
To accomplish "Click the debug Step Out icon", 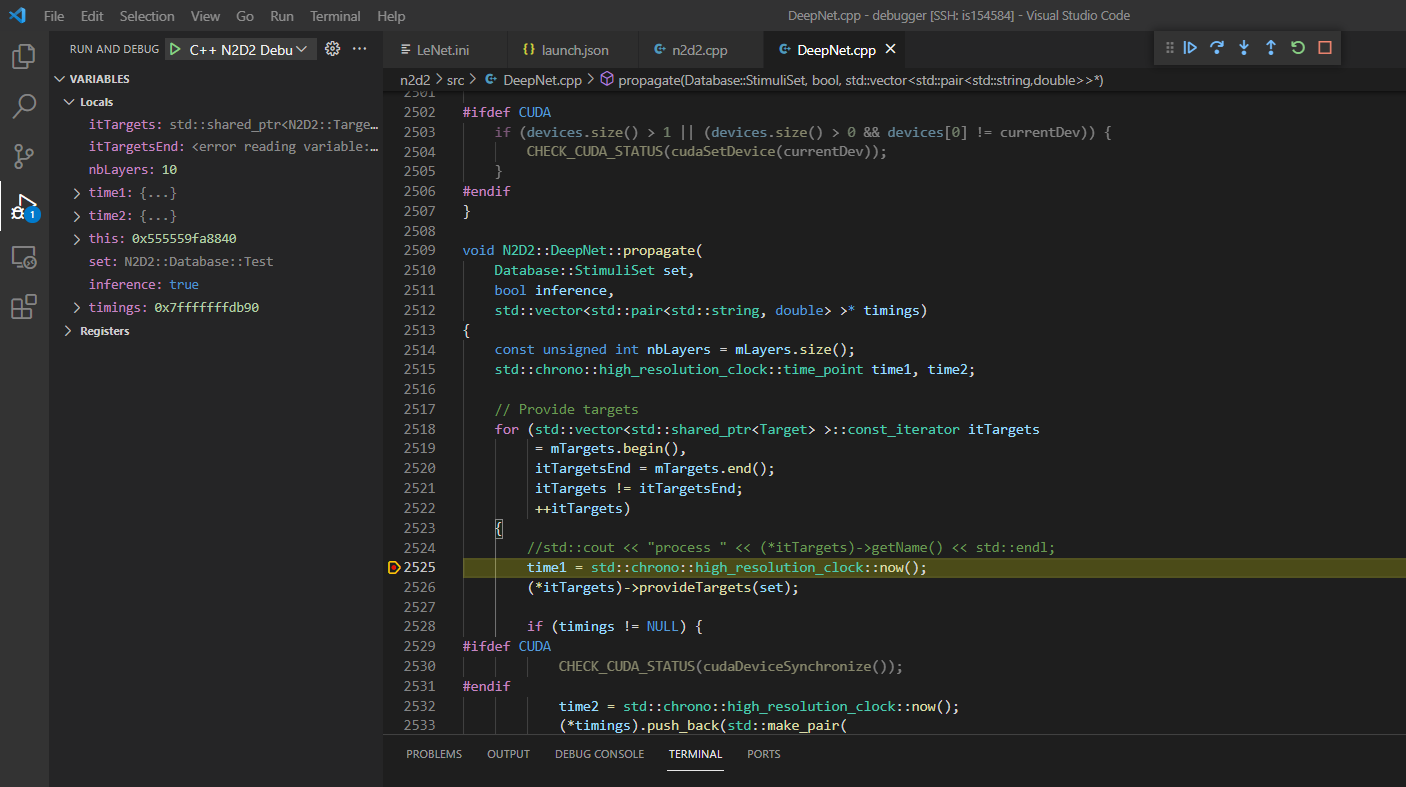I will pyautogui.click(x=1271, y=48).
